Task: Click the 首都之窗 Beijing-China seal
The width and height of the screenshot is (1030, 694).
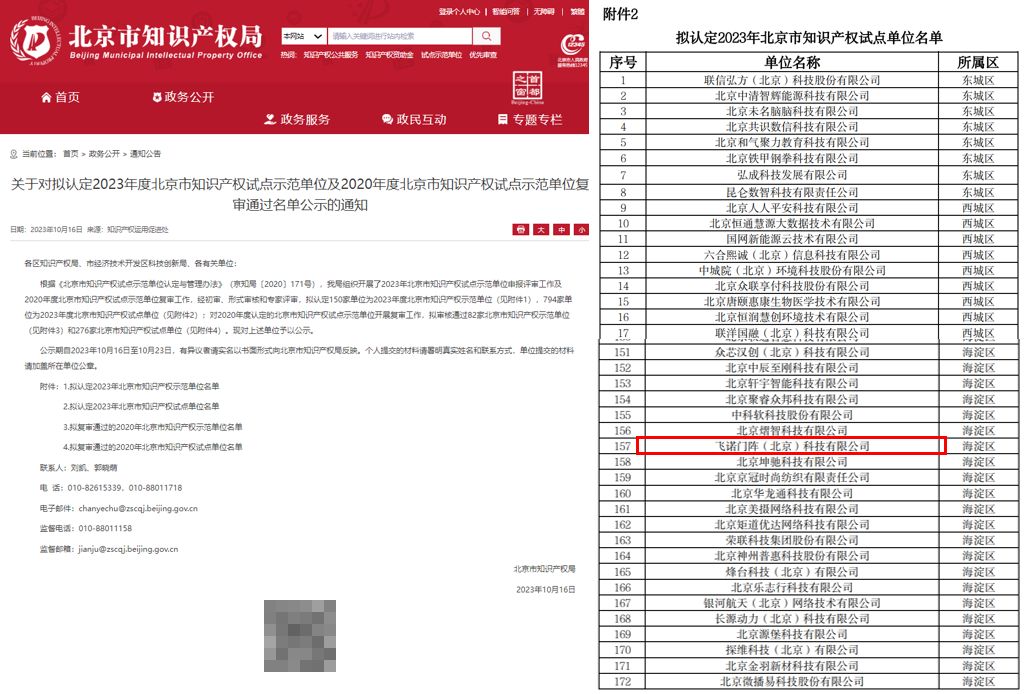Action: (x=527, y=88)
